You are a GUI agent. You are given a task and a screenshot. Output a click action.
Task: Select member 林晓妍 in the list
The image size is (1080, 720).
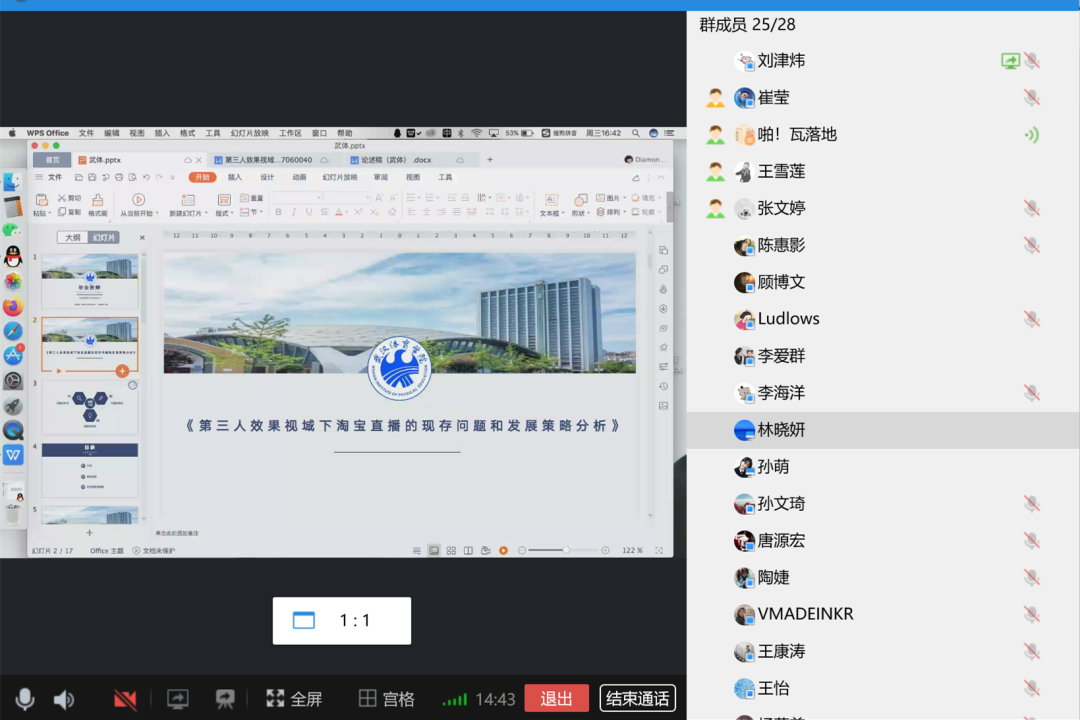click(781, 430)
